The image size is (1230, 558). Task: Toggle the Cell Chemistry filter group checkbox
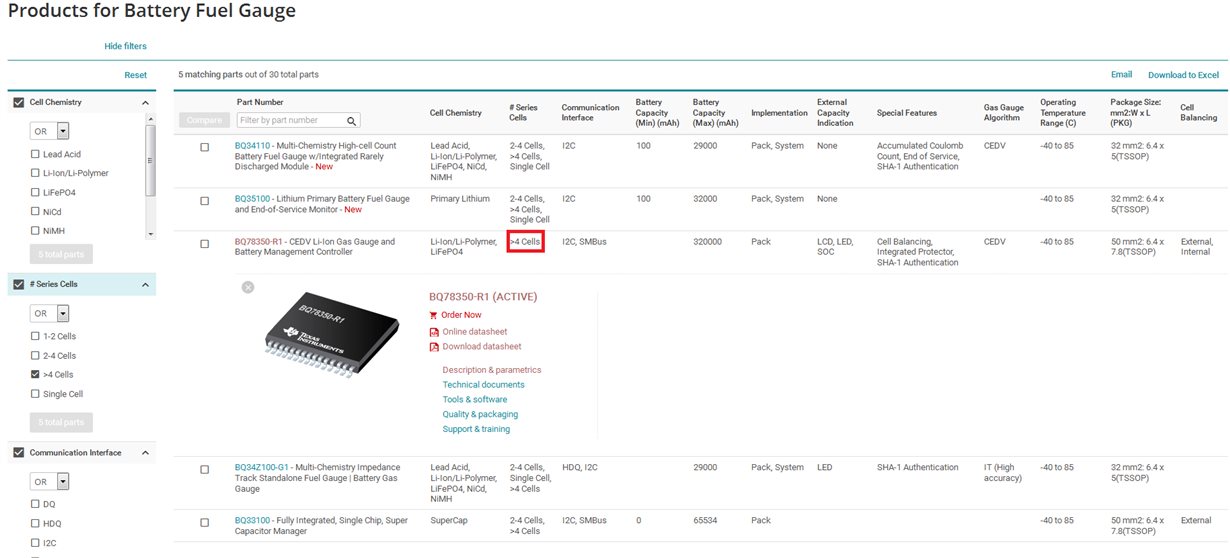click(x=19, y=103)
